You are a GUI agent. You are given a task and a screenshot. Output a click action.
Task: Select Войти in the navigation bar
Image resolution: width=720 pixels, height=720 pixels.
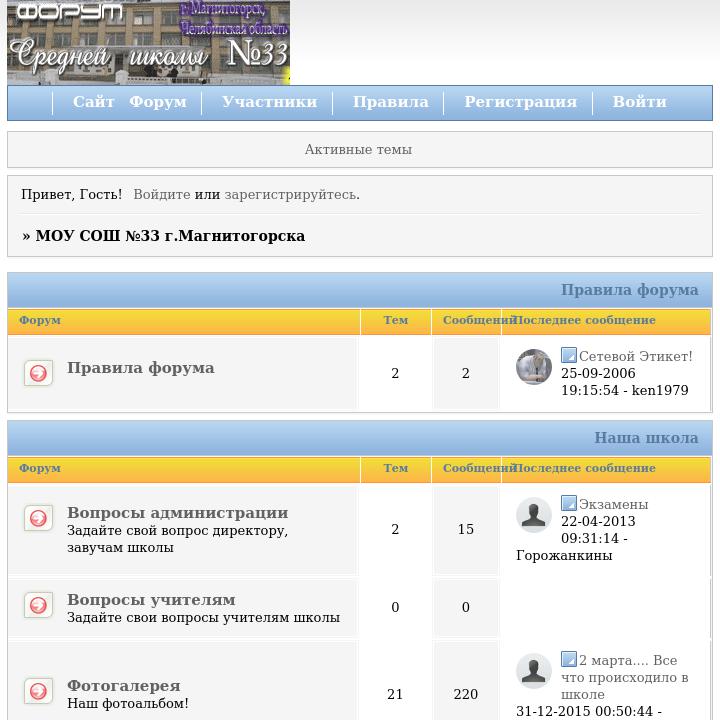[639, 101]
